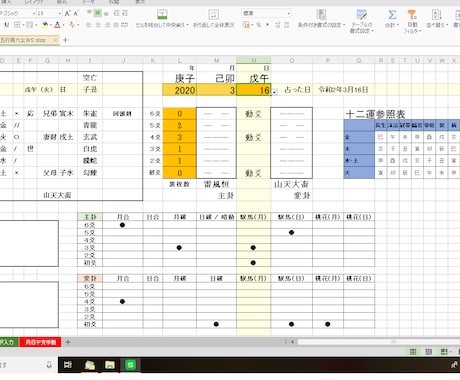Select the day cell containing 16

tap(254, 90)
